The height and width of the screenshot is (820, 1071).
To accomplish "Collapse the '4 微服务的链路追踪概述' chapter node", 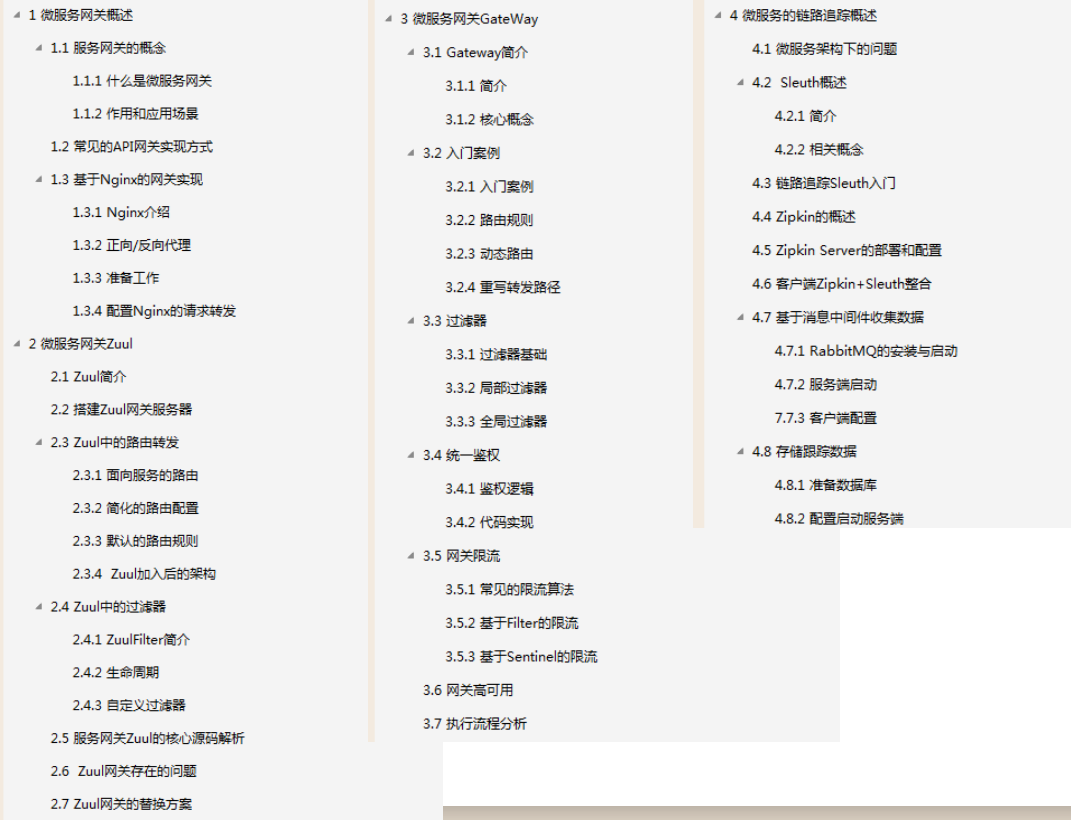I will pos(719,15).
